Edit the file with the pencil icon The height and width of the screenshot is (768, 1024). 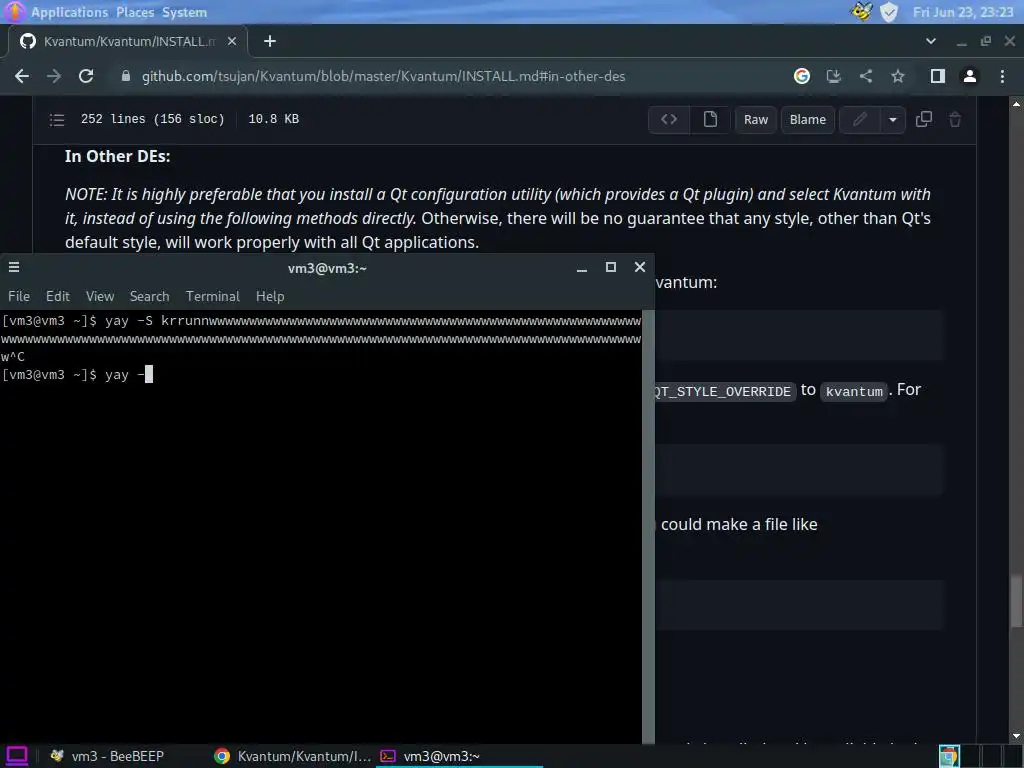pyautogui.click(x=859, y=120)
